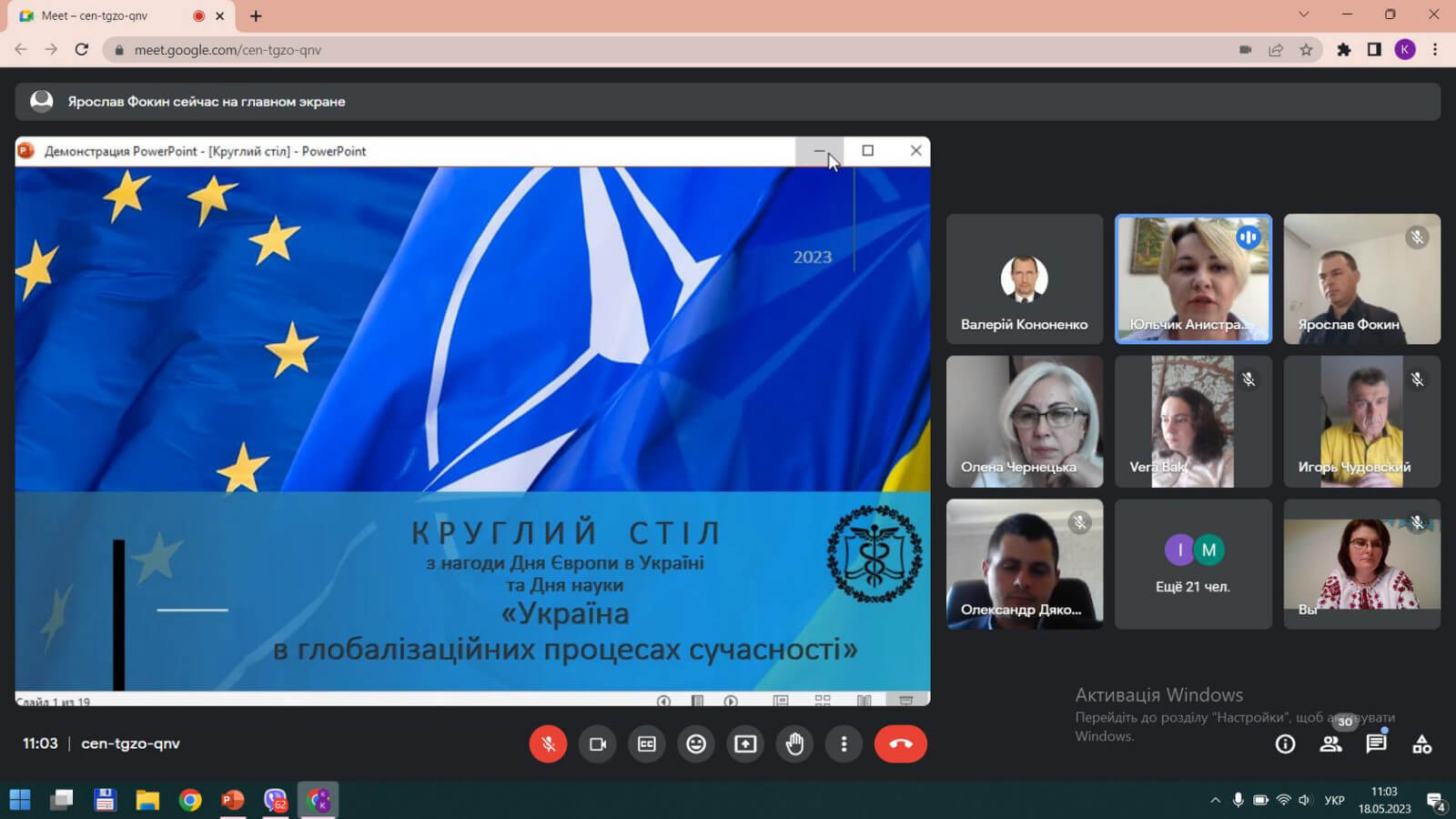Open PowerPoint from taskbar

233,800
